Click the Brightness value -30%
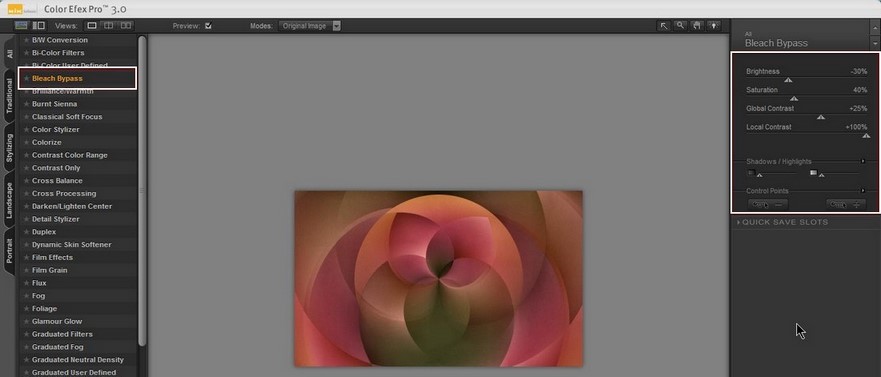This screenshot has width=881, height=377. pyautogui.click(x=859, y=71)
